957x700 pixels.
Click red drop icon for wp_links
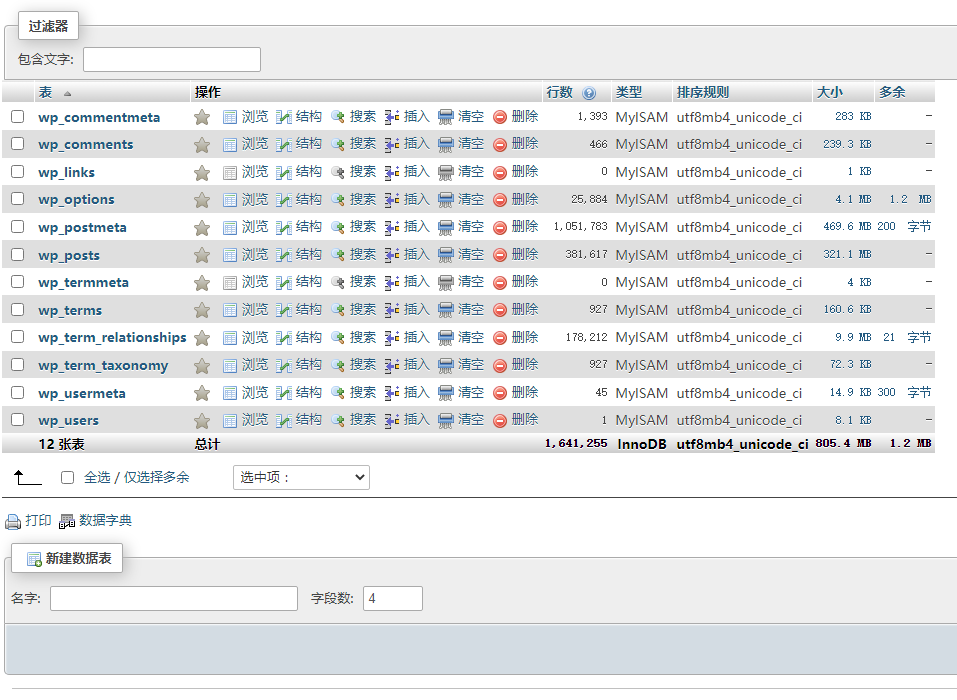(500, 173)
